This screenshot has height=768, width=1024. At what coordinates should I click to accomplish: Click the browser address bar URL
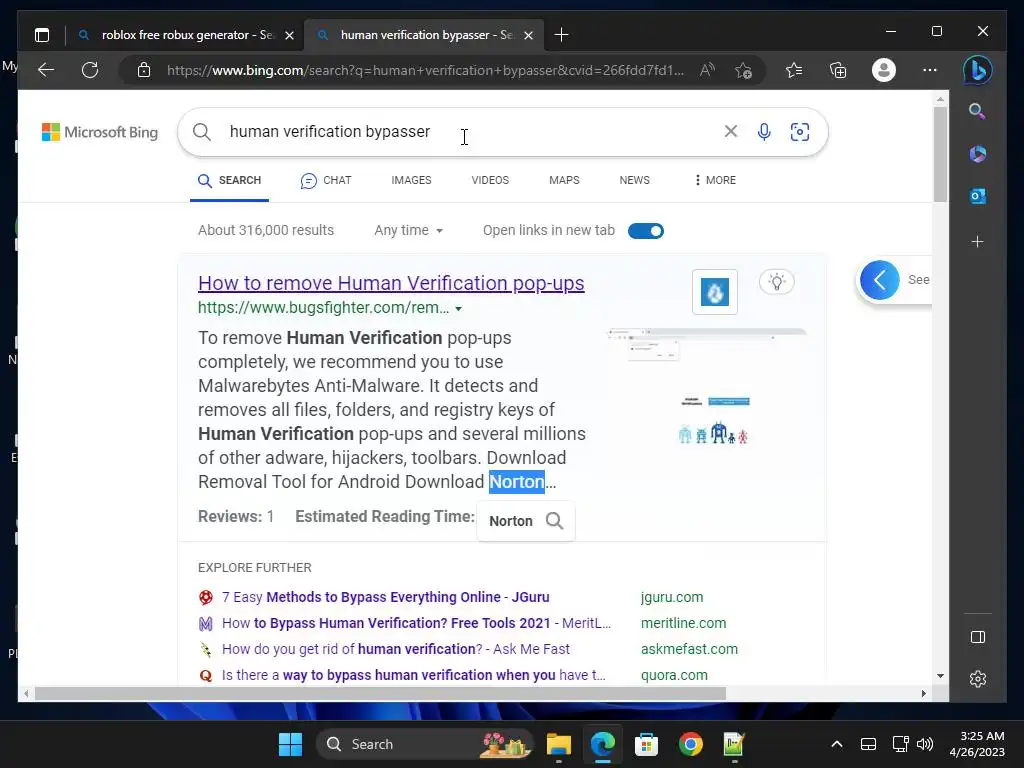[x=425, y=70]
